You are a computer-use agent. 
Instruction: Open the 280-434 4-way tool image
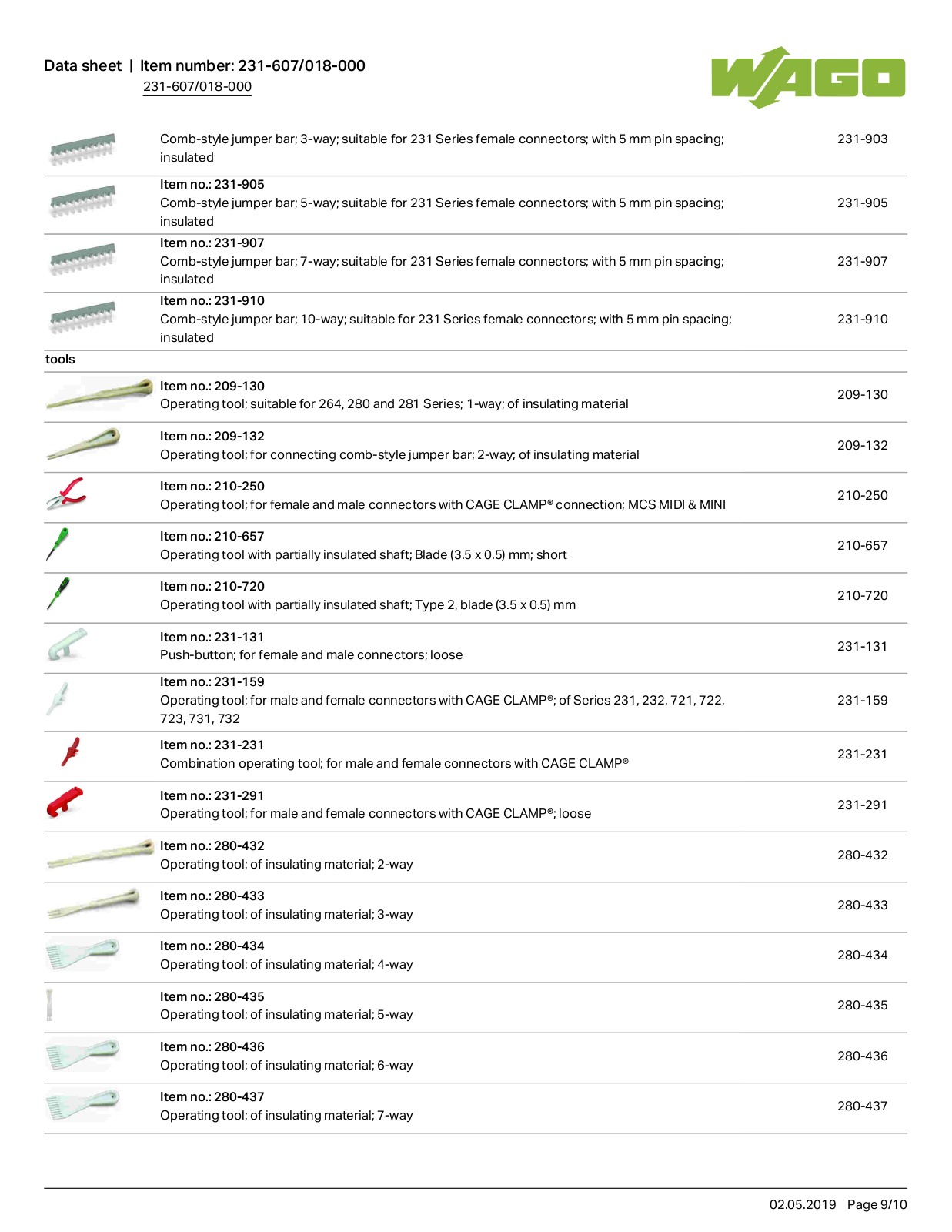82,953
